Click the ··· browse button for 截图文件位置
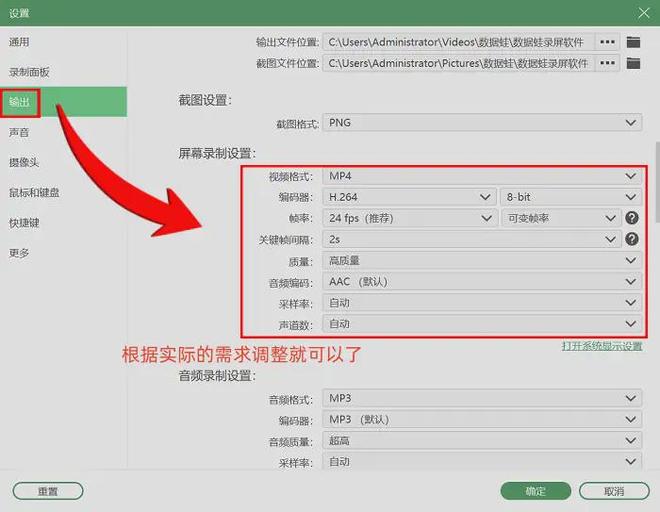The width and height of the screenshot is (660, 512). 607,63
